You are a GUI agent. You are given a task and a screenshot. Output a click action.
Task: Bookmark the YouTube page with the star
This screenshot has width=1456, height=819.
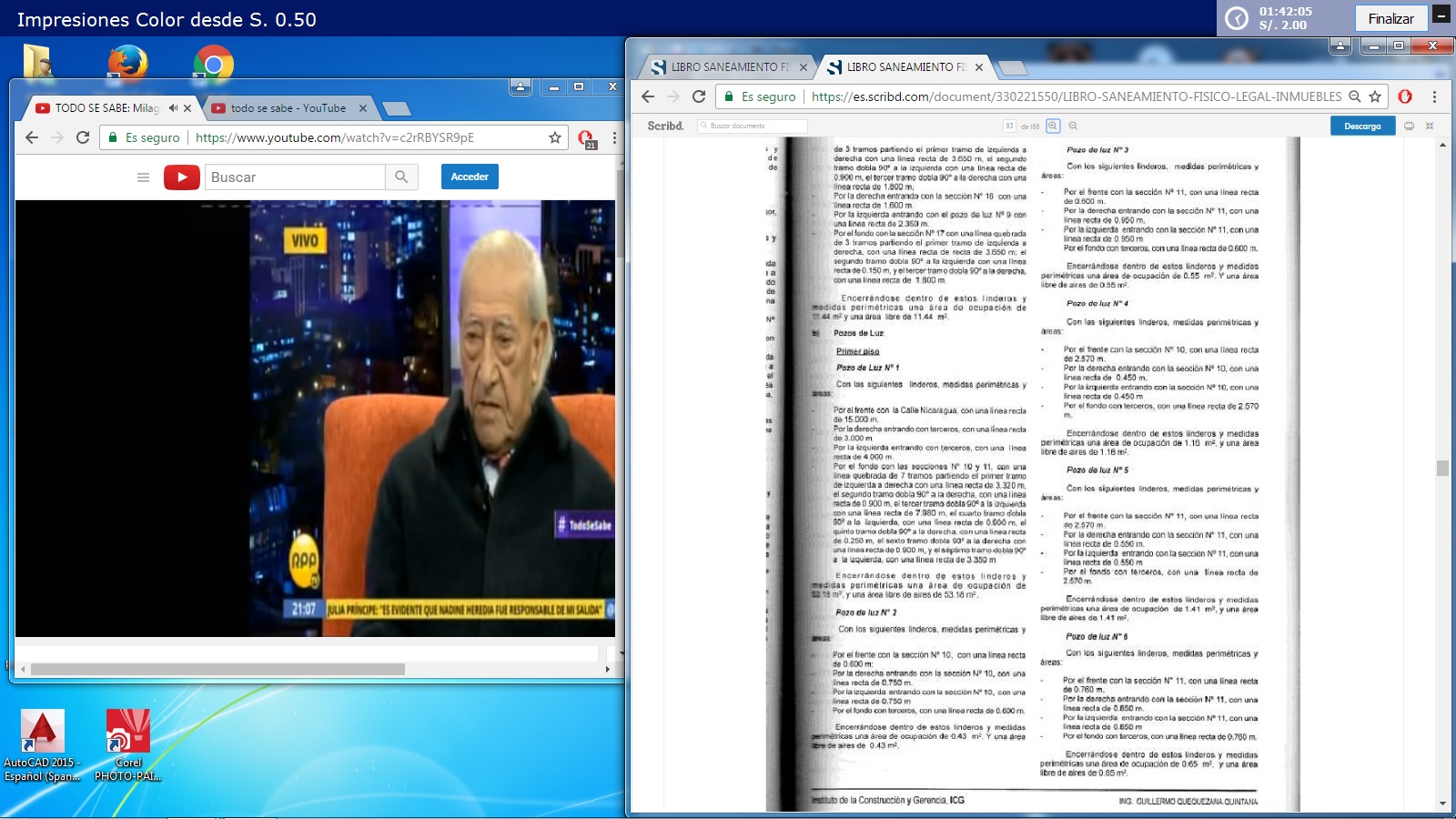554,137
